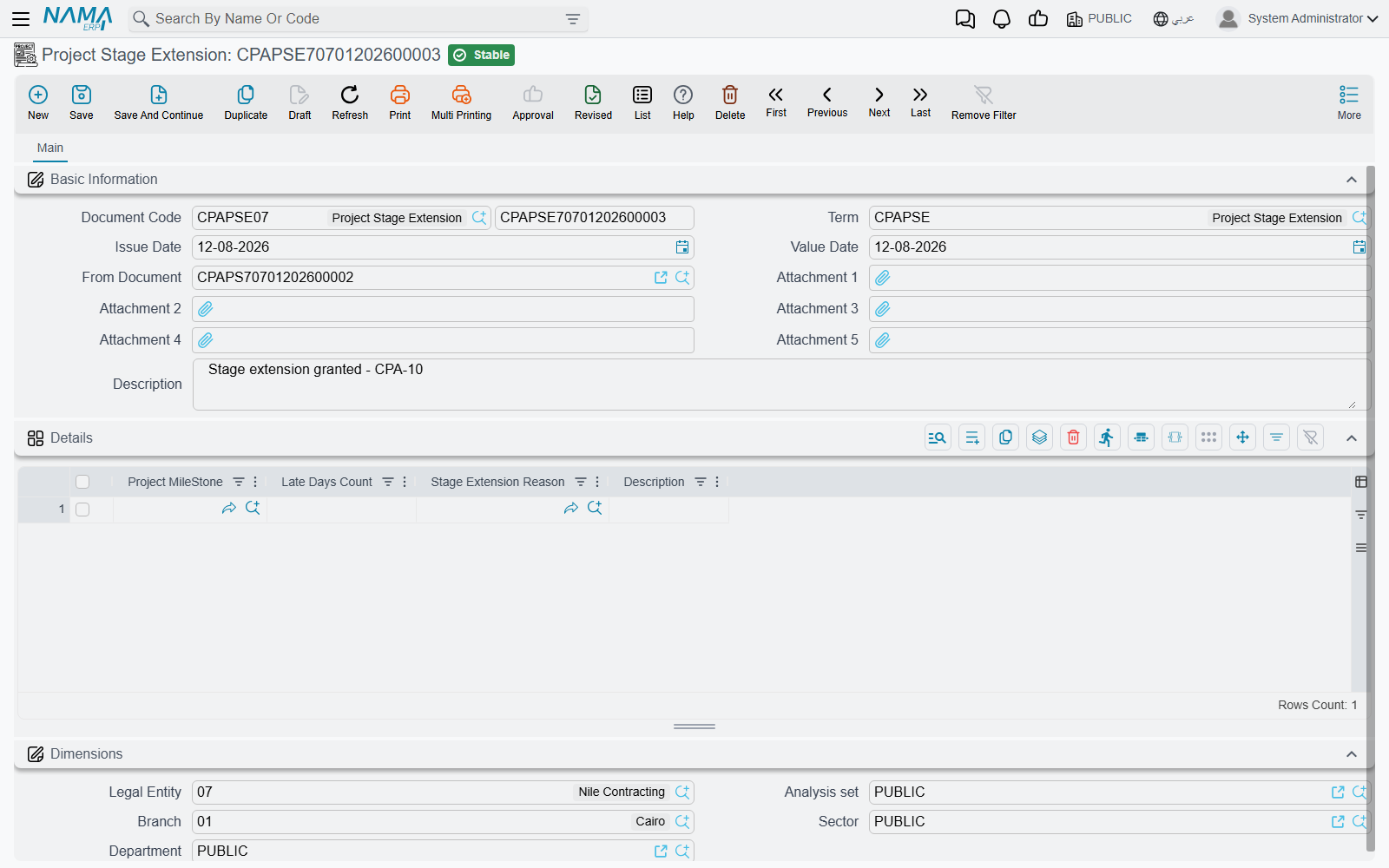The width and height of the screenshot is (1389, 868).
Task: Attach file to Attachment 2
Action: (x=206, y=309)
